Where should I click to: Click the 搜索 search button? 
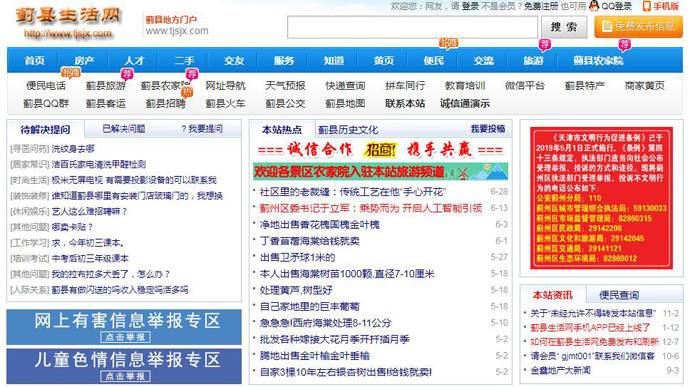pos(564,27)
